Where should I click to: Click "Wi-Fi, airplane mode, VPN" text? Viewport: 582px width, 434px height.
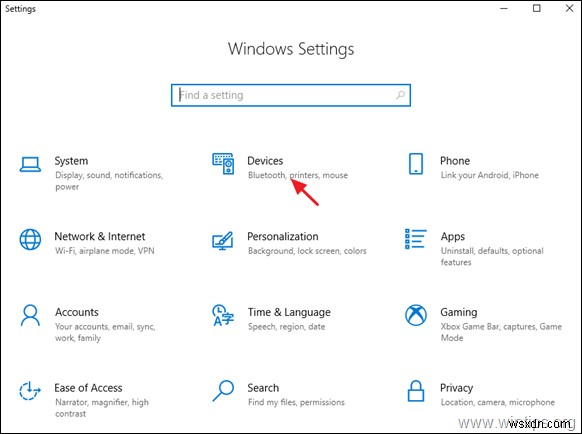point(105,251)
